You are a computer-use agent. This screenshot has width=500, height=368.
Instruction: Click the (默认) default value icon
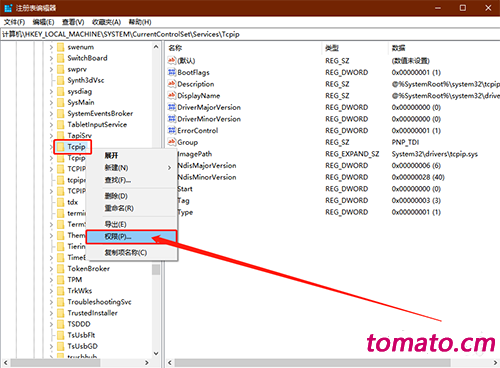coord(171,60)
